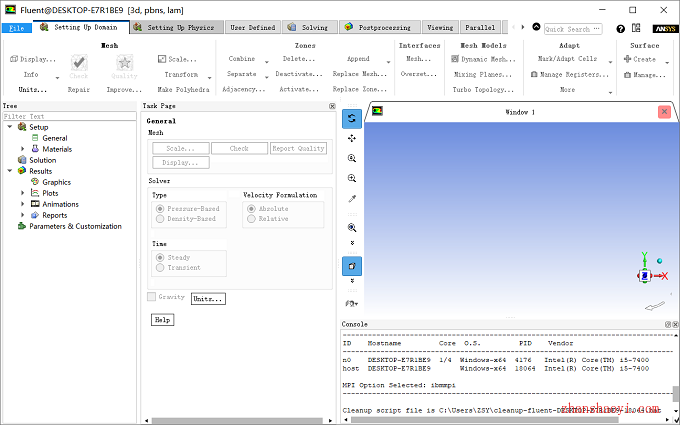Open the User Defined tab

pos(253,27)
